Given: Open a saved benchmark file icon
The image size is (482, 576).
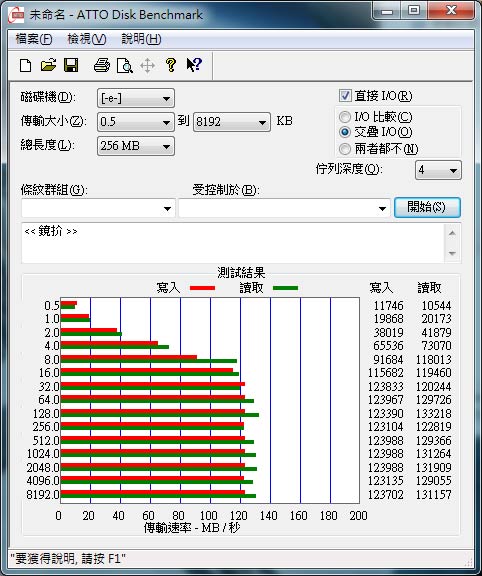Looking at the screenshot, I should click(48, 65).
